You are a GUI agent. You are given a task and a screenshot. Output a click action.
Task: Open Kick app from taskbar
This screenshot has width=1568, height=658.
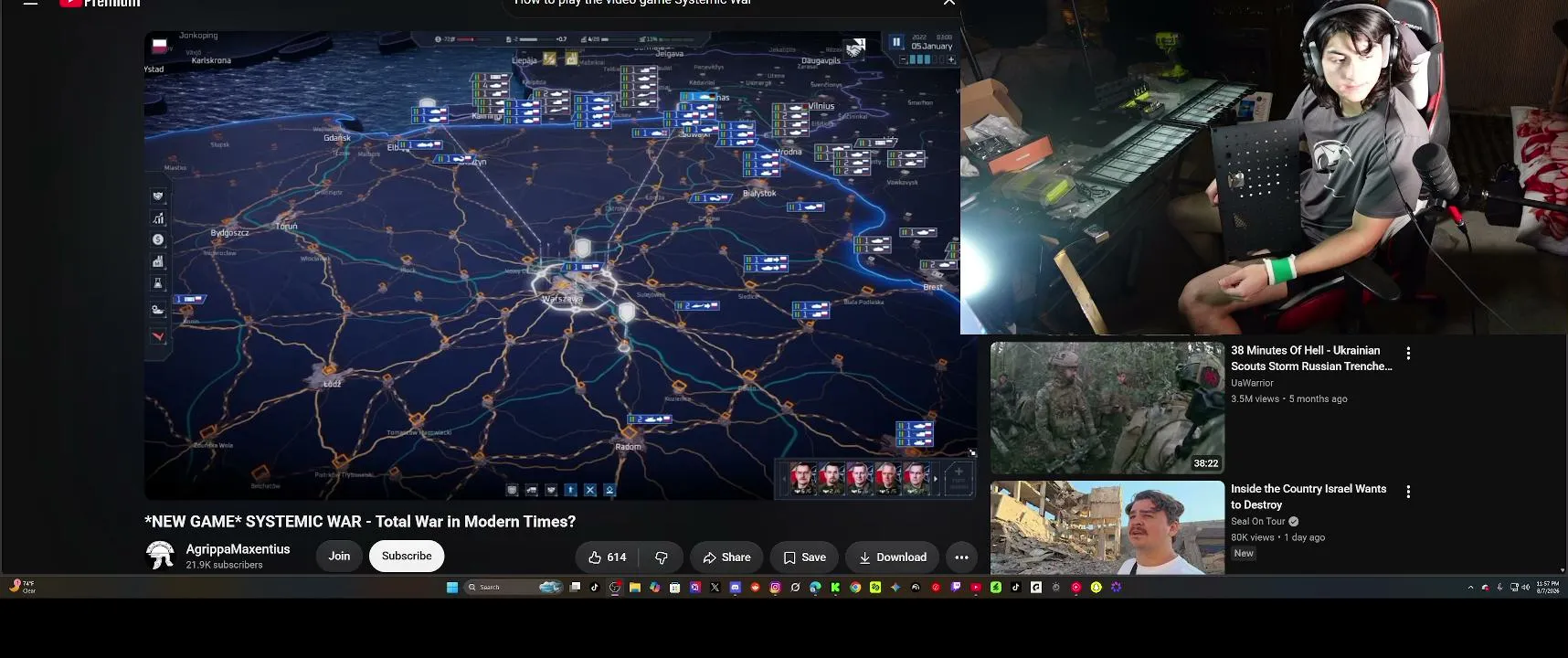835,588
